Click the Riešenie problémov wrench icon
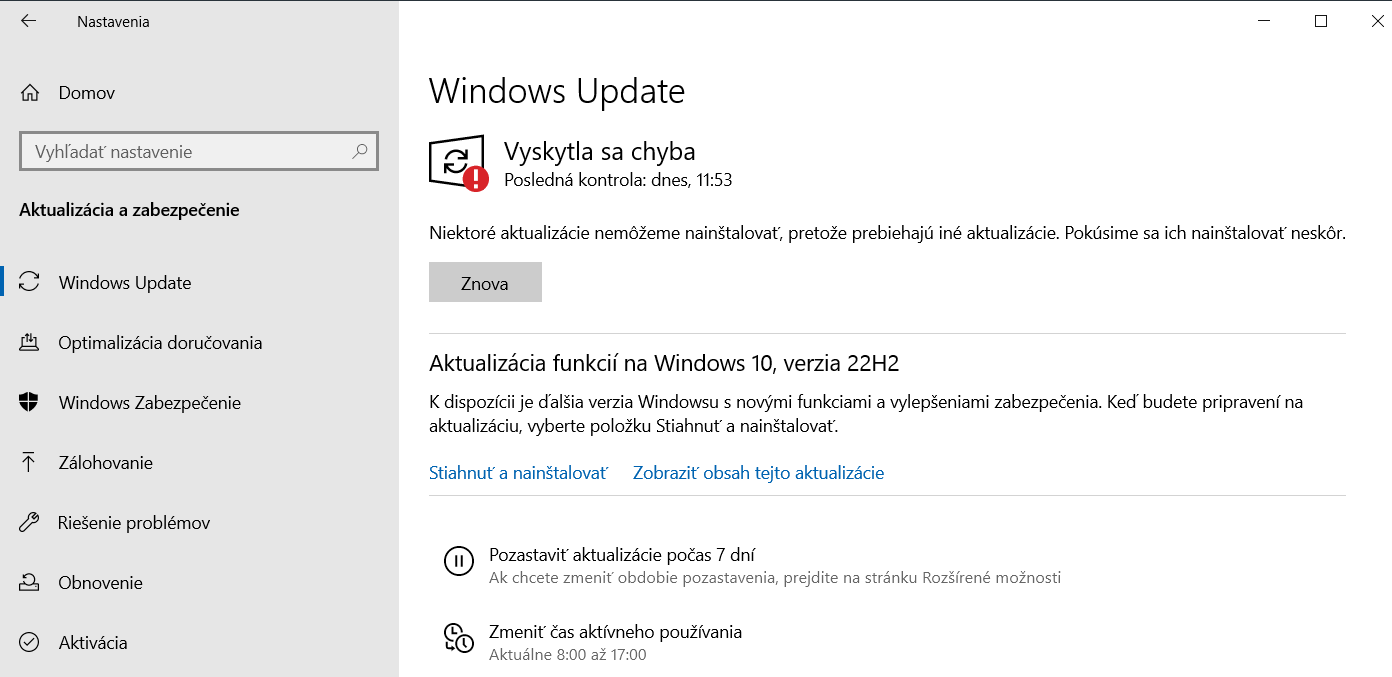This screenshot has height=677, width=1392. pyautogui.click(x=30, y=523)
